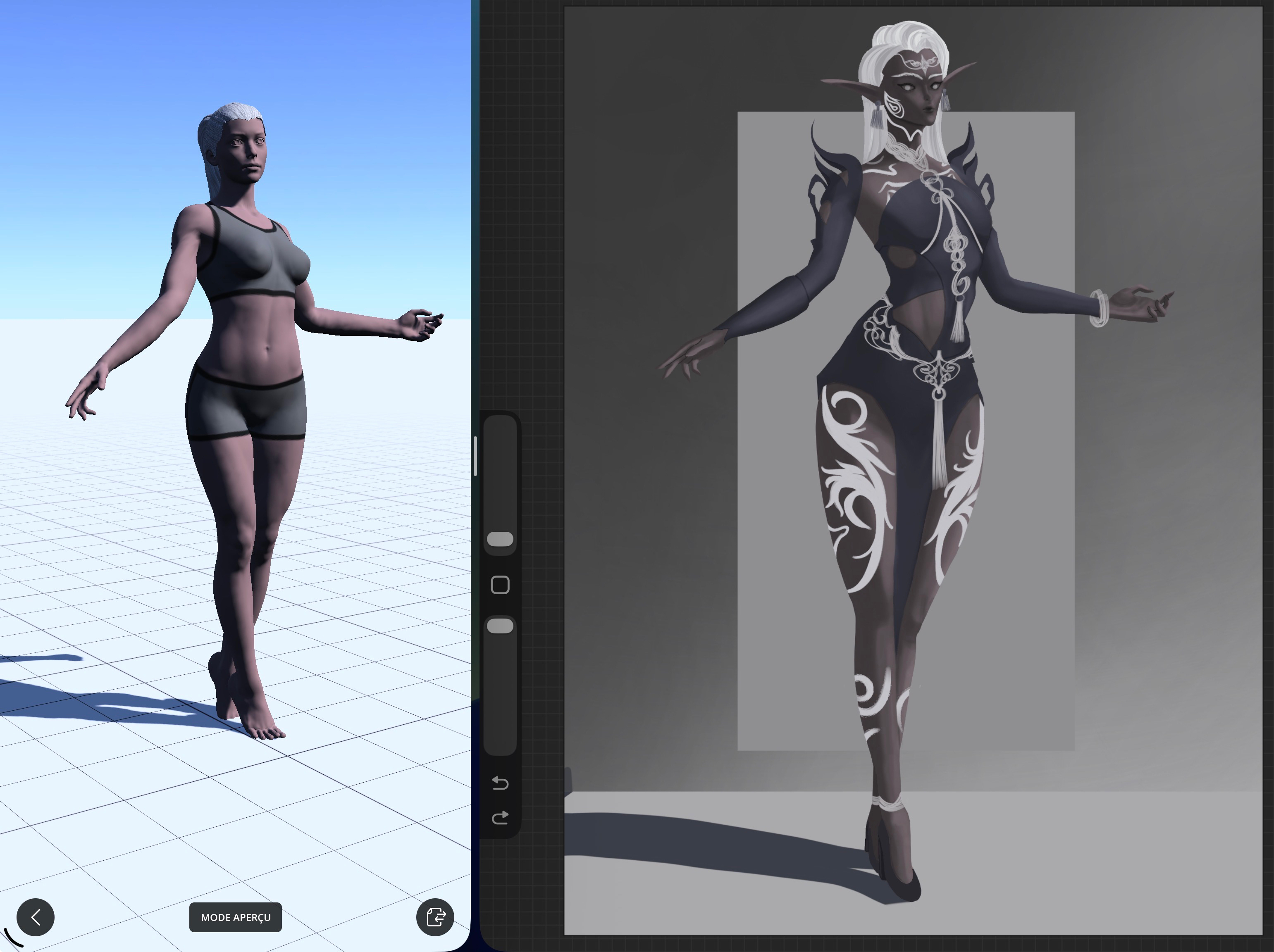Click the redo arrow in sidebar
1274x952 pixels.
(500, 817)
